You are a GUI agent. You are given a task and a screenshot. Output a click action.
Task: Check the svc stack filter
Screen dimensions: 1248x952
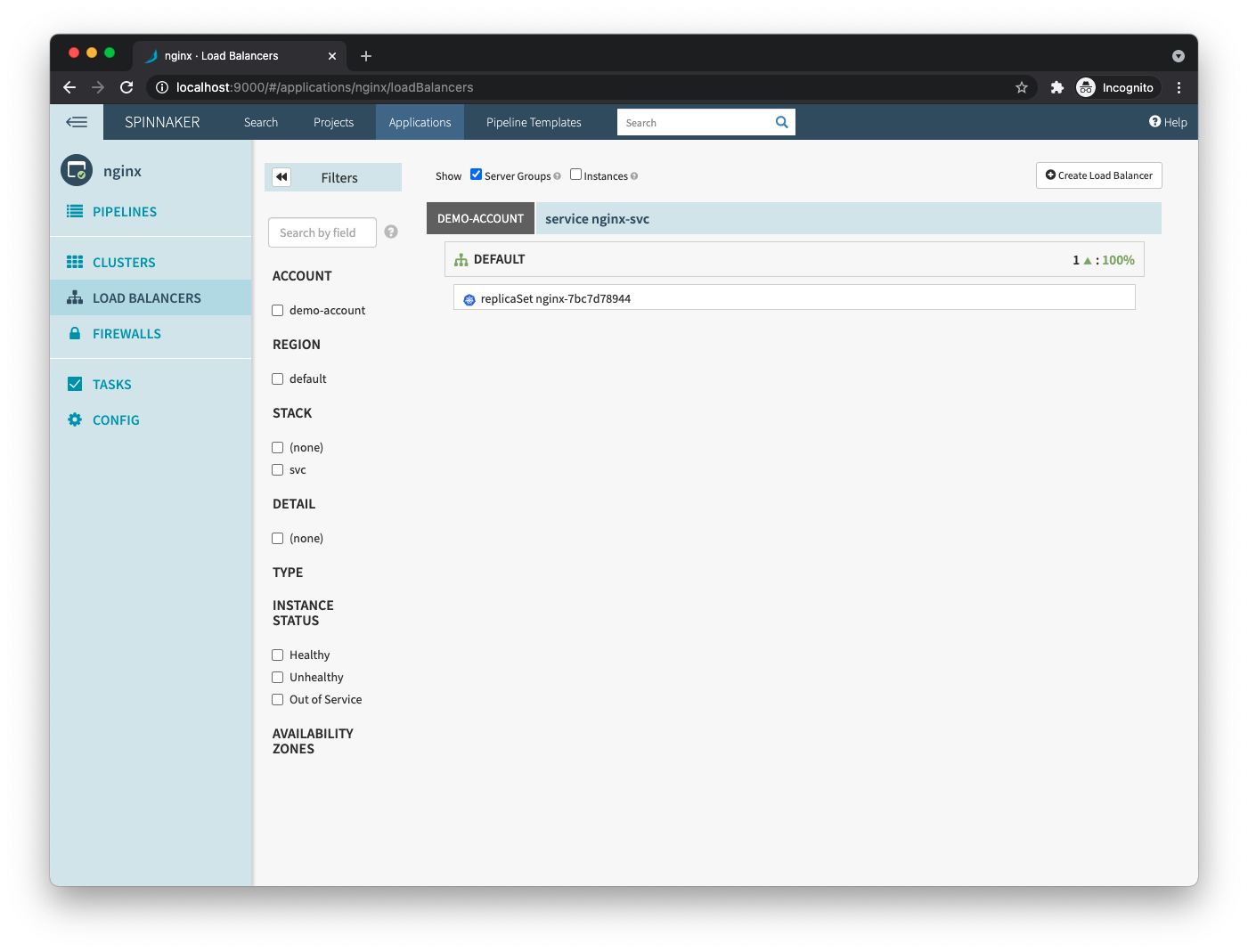(278, 470)
